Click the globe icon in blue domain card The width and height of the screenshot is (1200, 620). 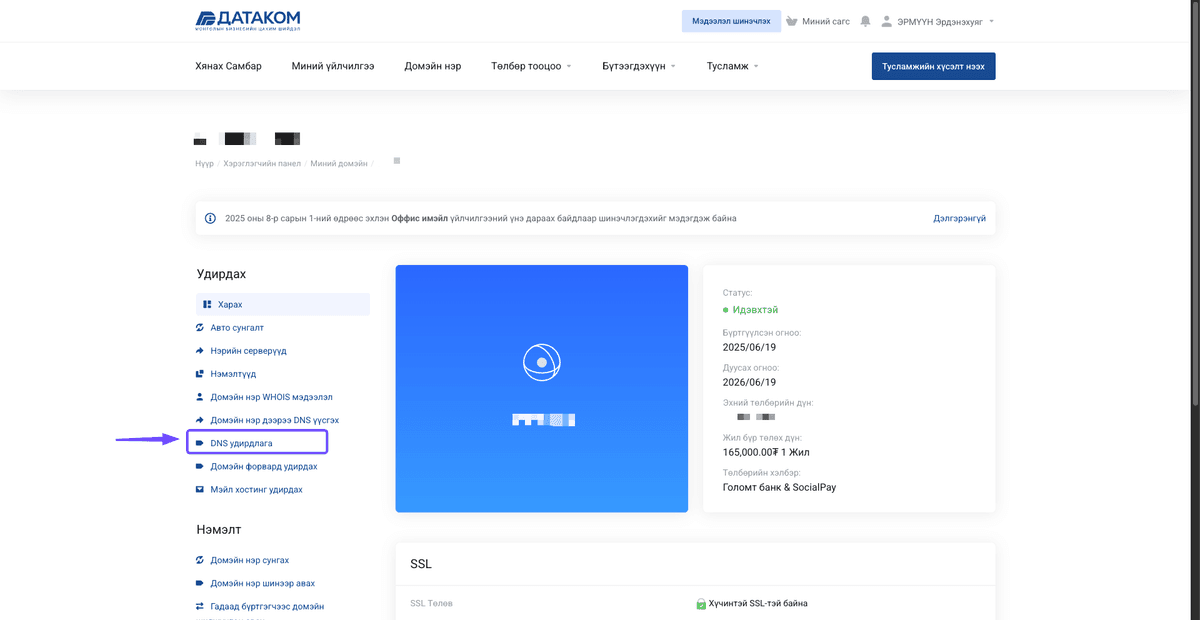541,362
